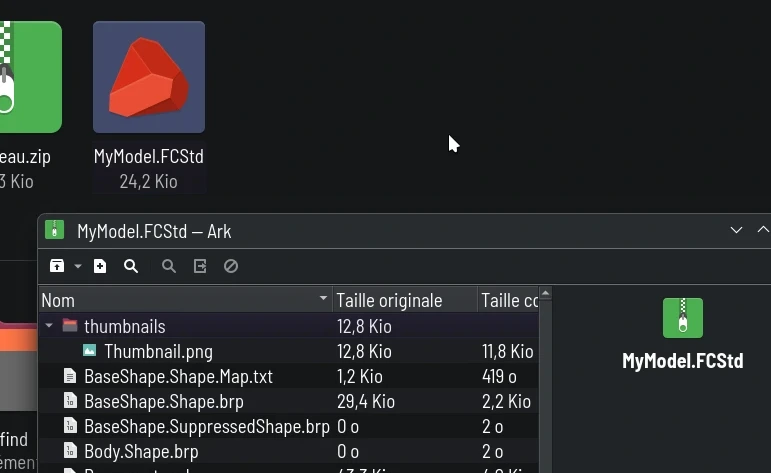771x473 pixels.
Task: Click the Open file toolbar icon
Action: click(200, 266)
